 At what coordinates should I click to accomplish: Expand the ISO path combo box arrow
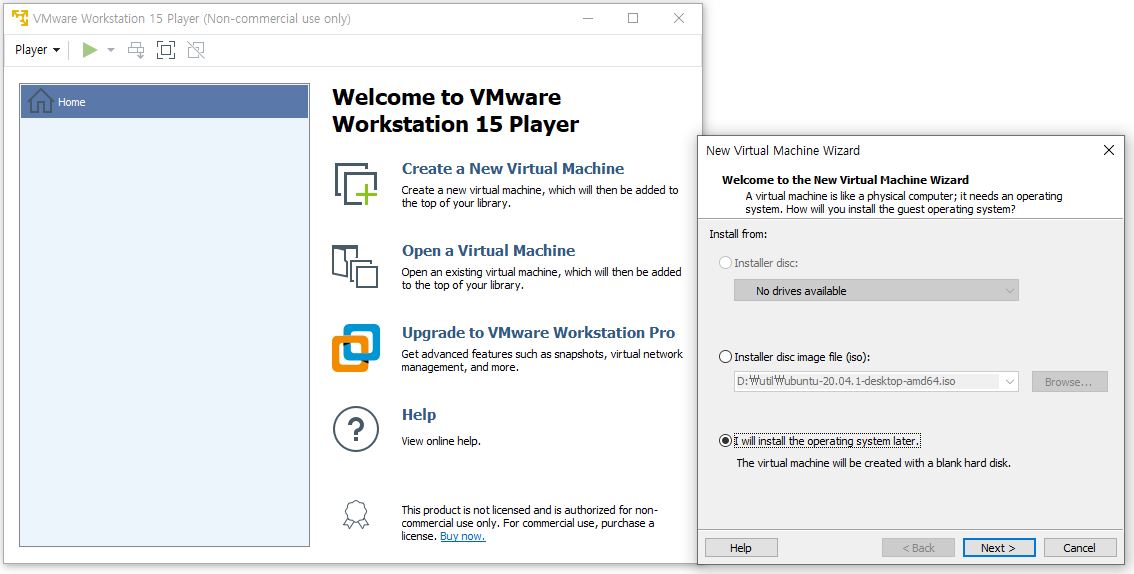(1009, 382)
